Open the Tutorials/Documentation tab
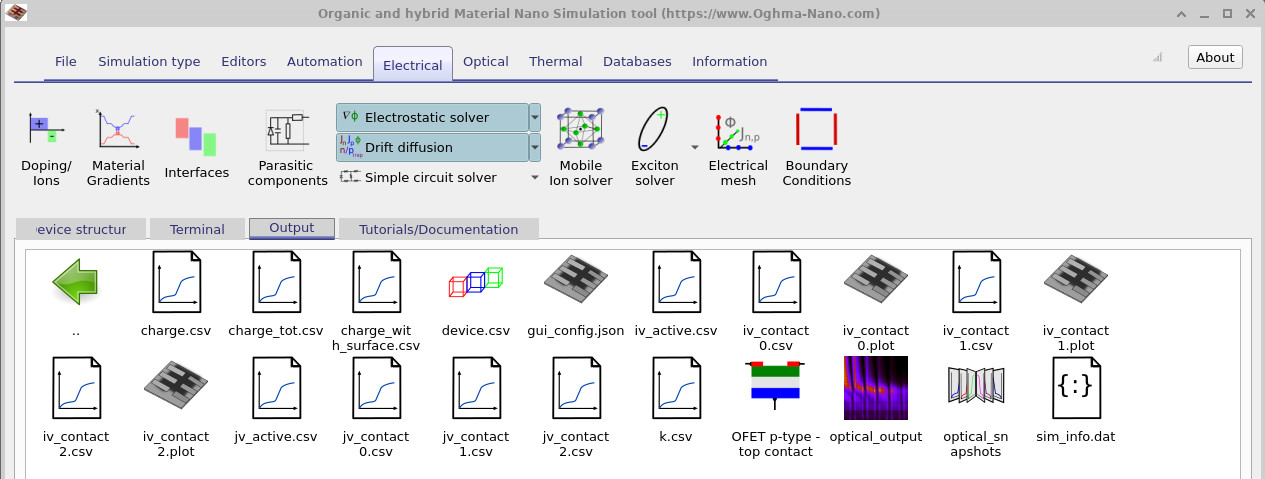 click(438, 229)
